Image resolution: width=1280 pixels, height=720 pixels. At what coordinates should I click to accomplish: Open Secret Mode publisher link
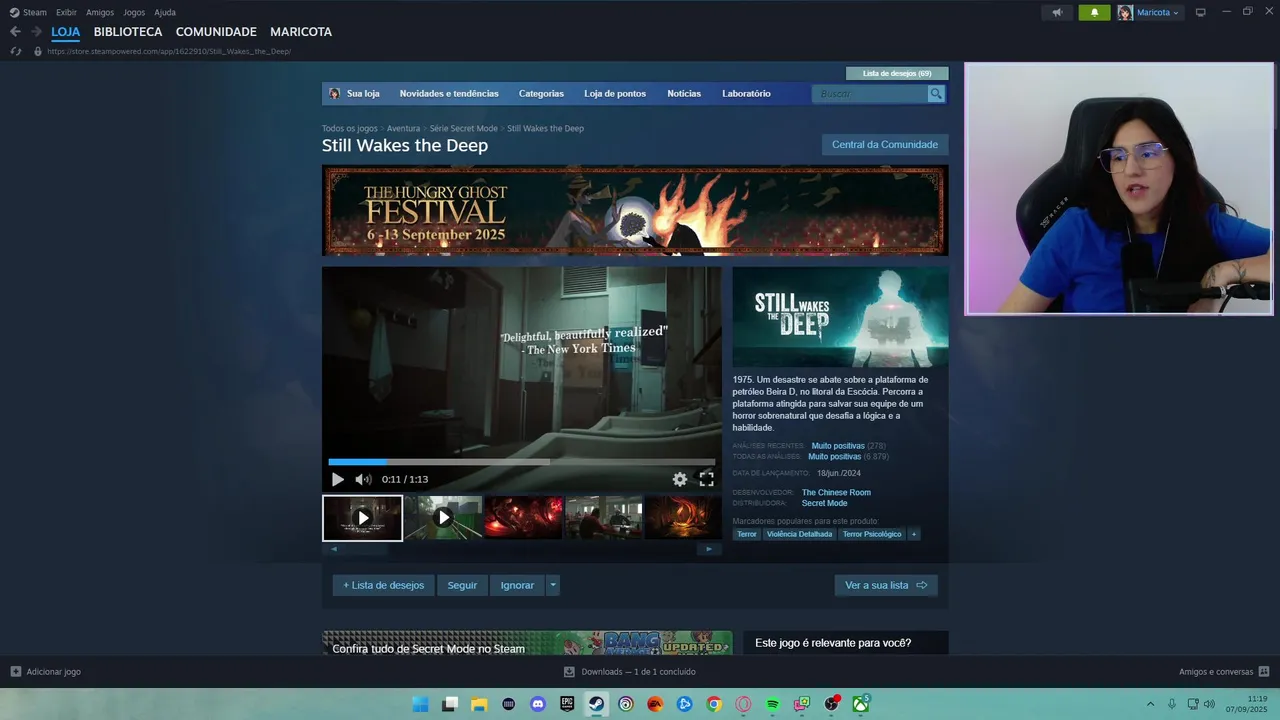click(824, 503)
